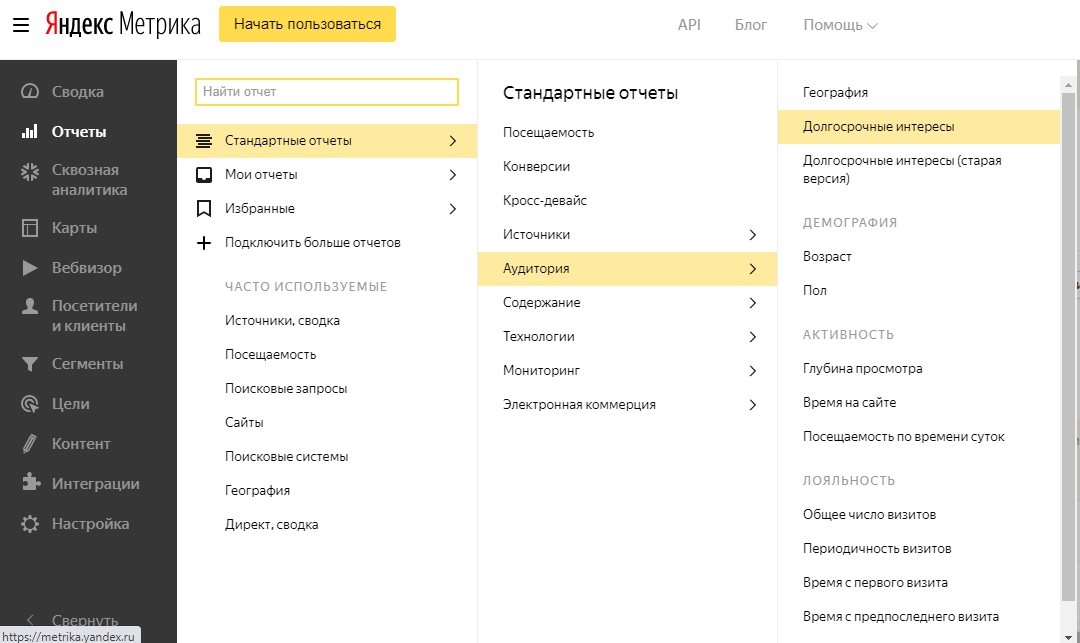
Task: Expand Мои отчеты chevron
Action: [x=453, y=175]
